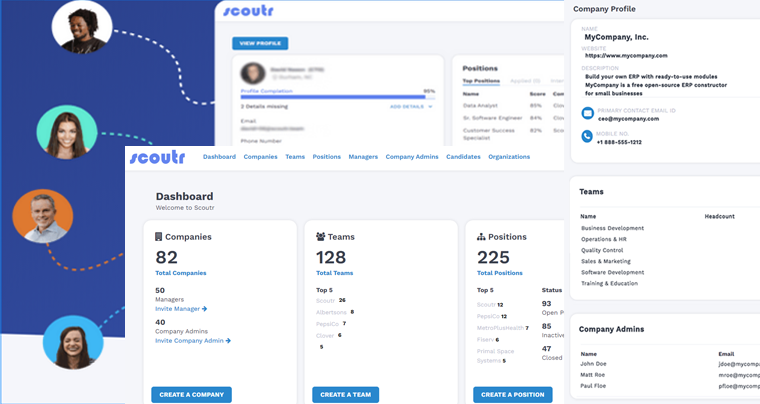
Task: Open the Total Teams link
Action: [334, 273]
